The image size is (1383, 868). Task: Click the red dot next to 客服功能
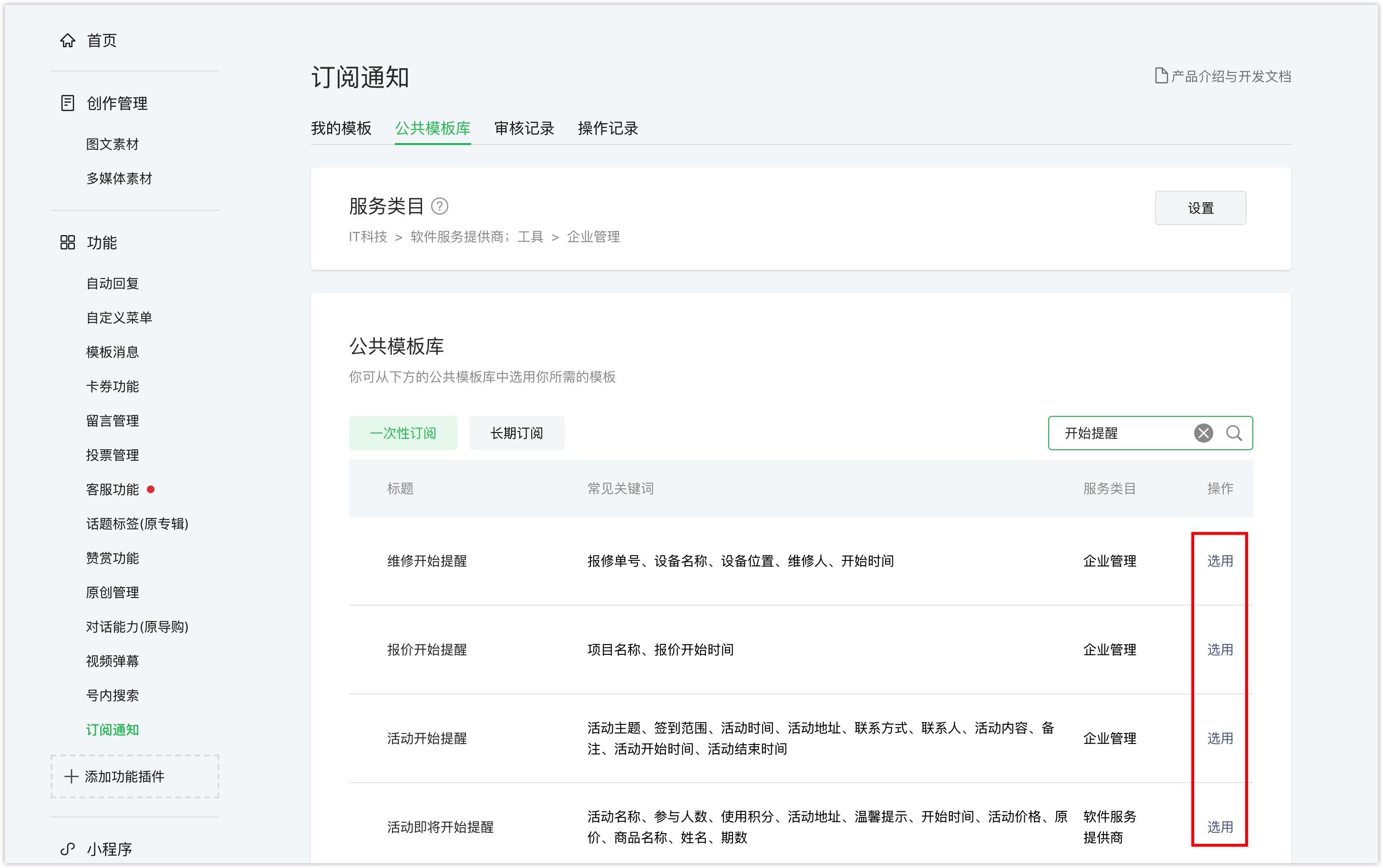click(151, 489)
